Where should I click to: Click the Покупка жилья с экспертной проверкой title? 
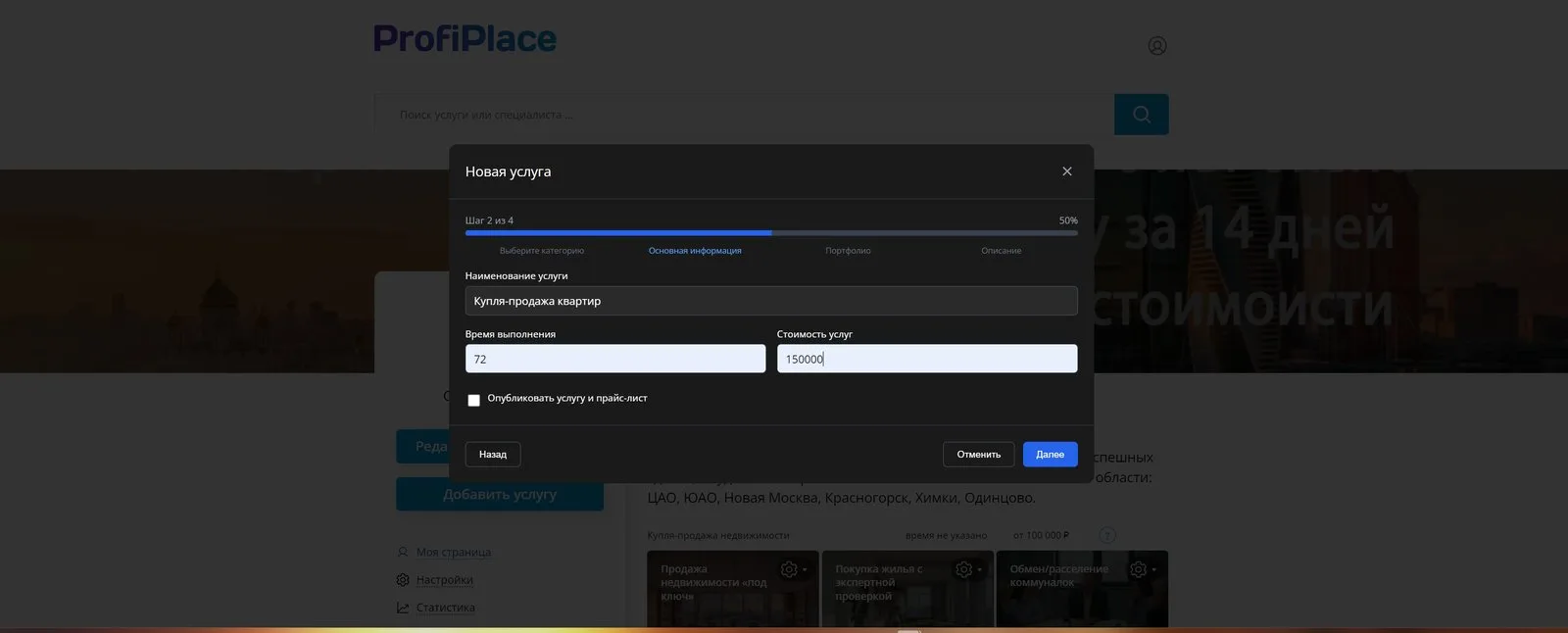(879, 582)
